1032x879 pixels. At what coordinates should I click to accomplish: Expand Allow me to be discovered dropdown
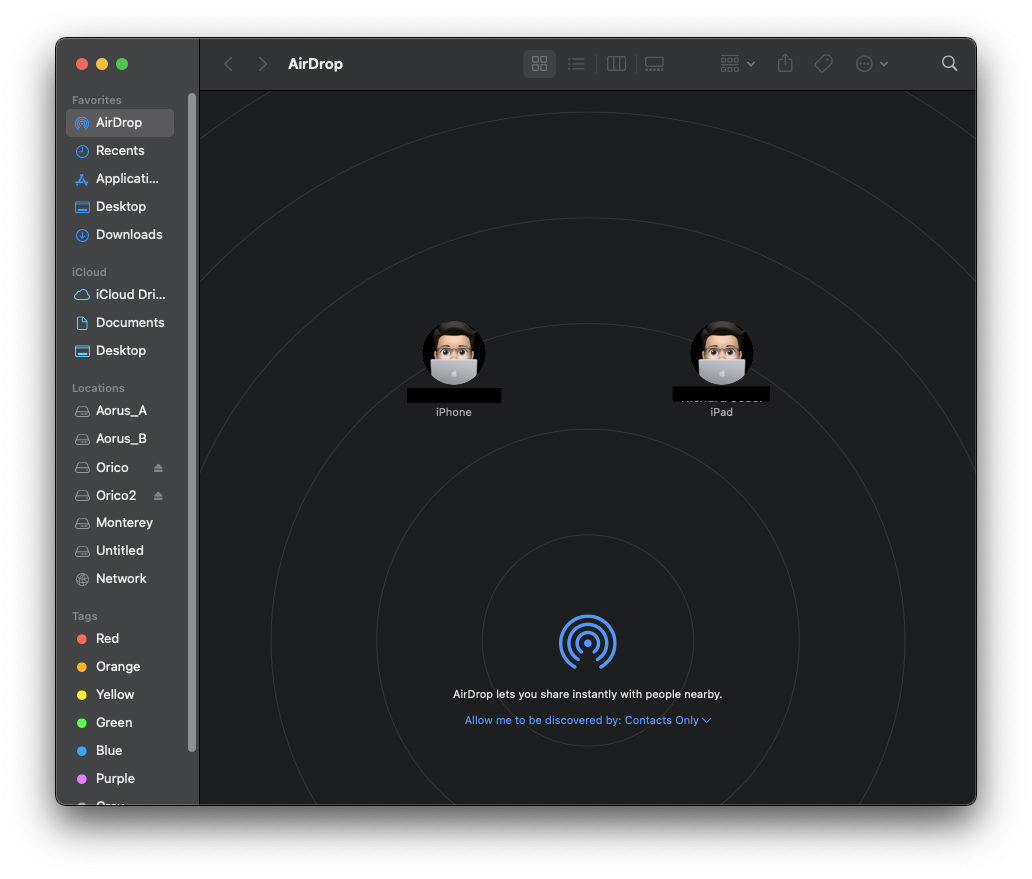pos(588,720)
